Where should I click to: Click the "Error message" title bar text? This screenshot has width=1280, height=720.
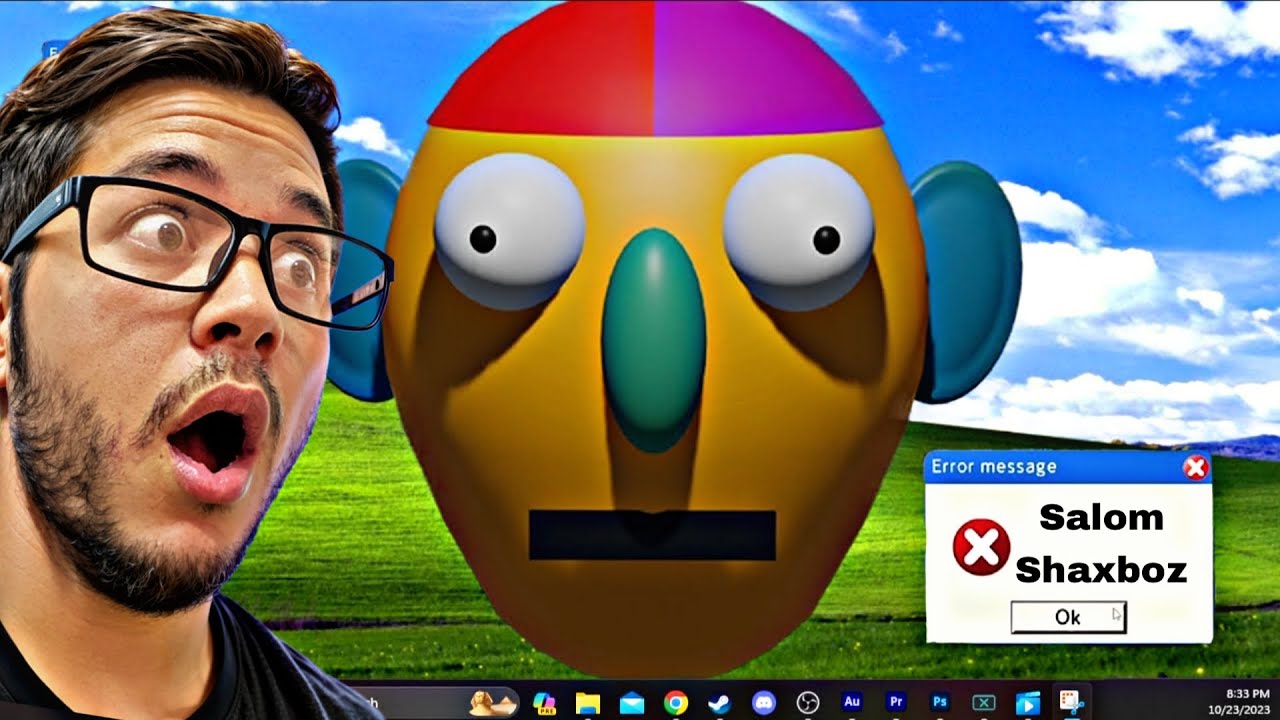tap(993, 466)
